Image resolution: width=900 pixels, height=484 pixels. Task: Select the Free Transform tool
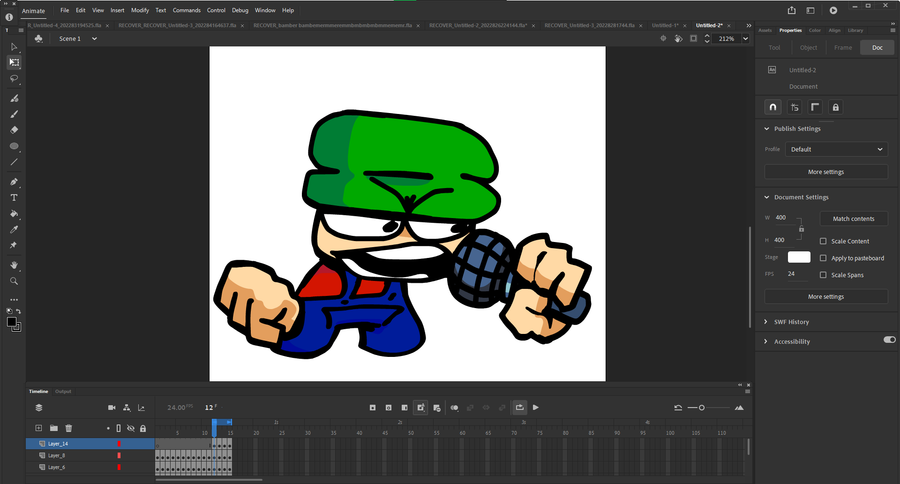pos(14,62)
